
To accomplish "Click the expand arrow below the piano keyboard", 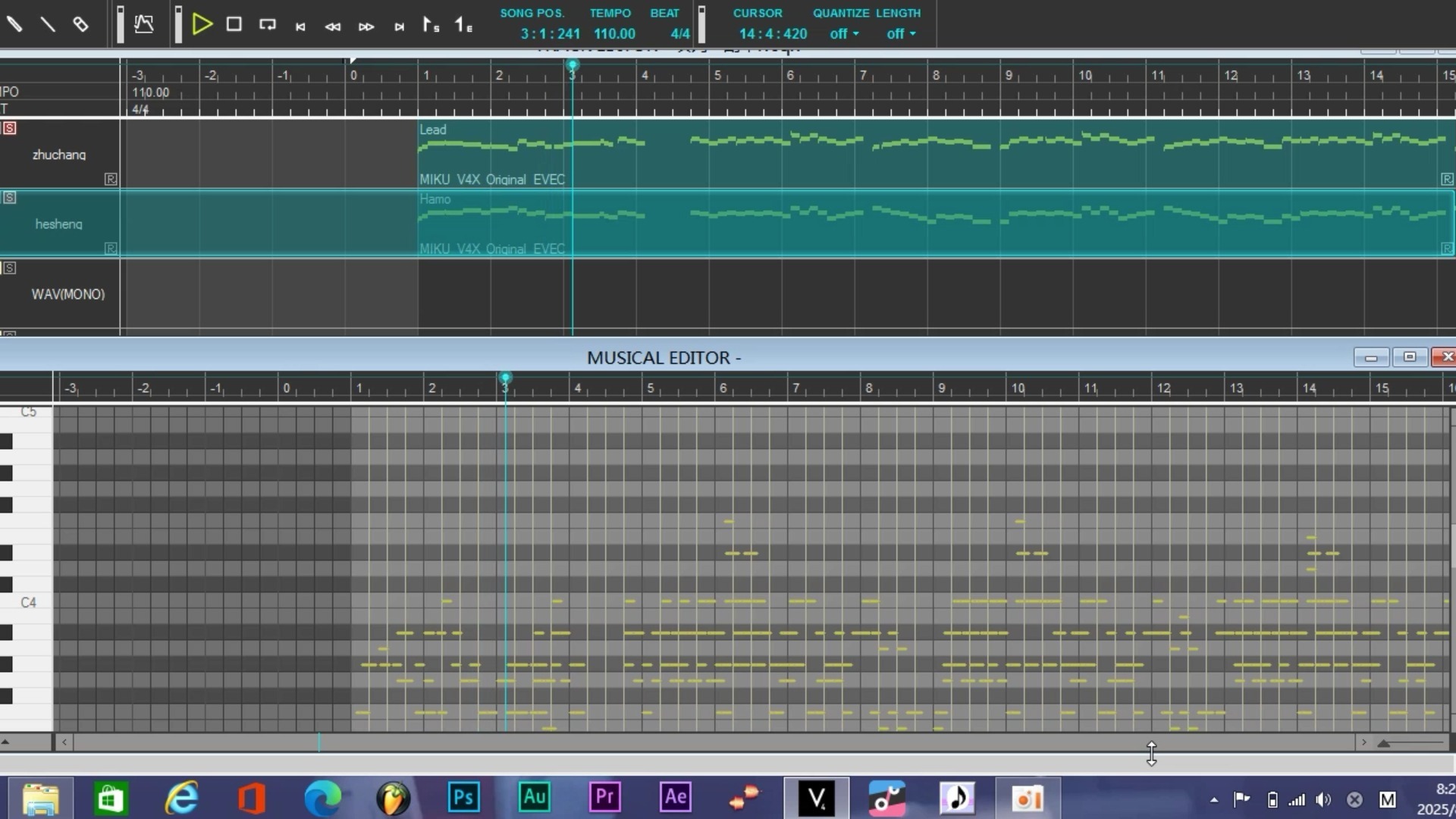I will pyautogui.click(x=5, y=742).
